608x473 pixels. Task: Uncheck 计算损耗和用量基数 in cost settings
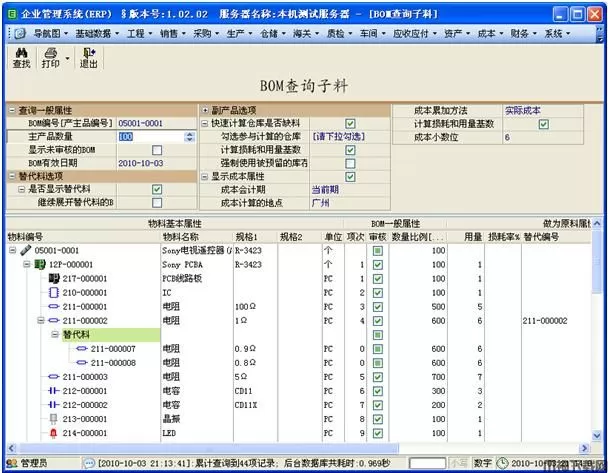click(543, 124)
